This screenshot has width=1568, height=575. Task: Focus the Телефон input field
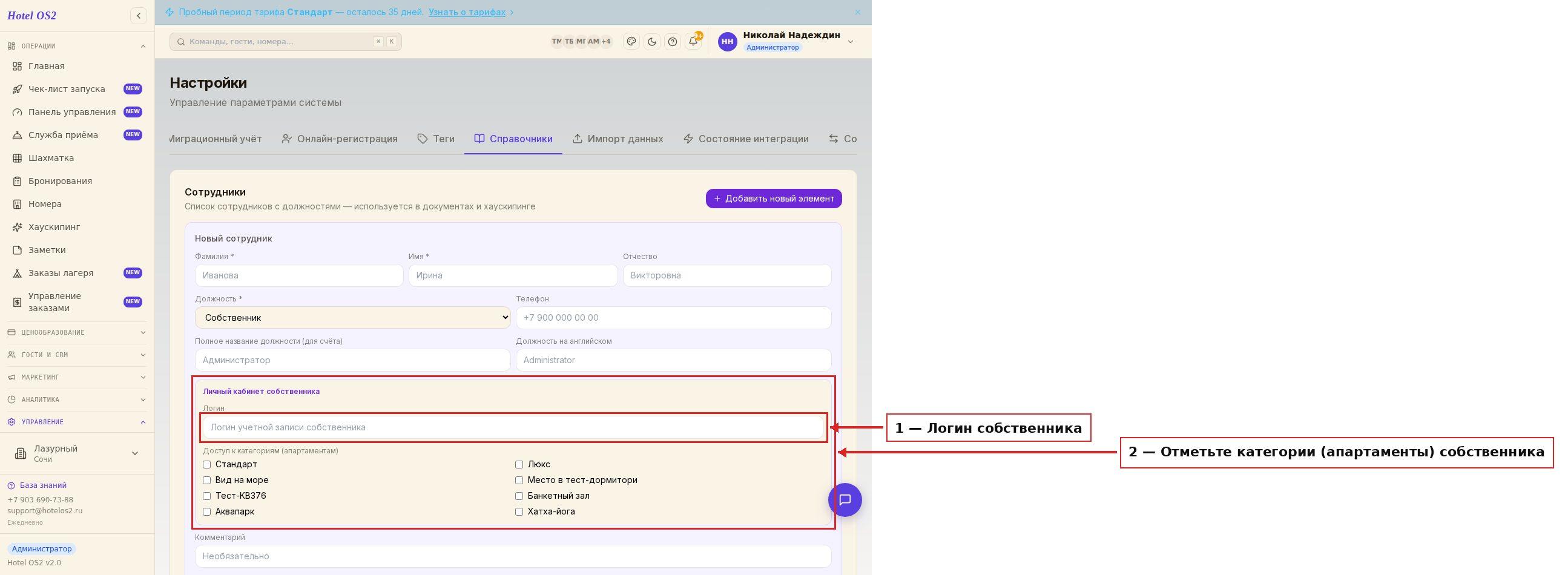tap(673, 318)
